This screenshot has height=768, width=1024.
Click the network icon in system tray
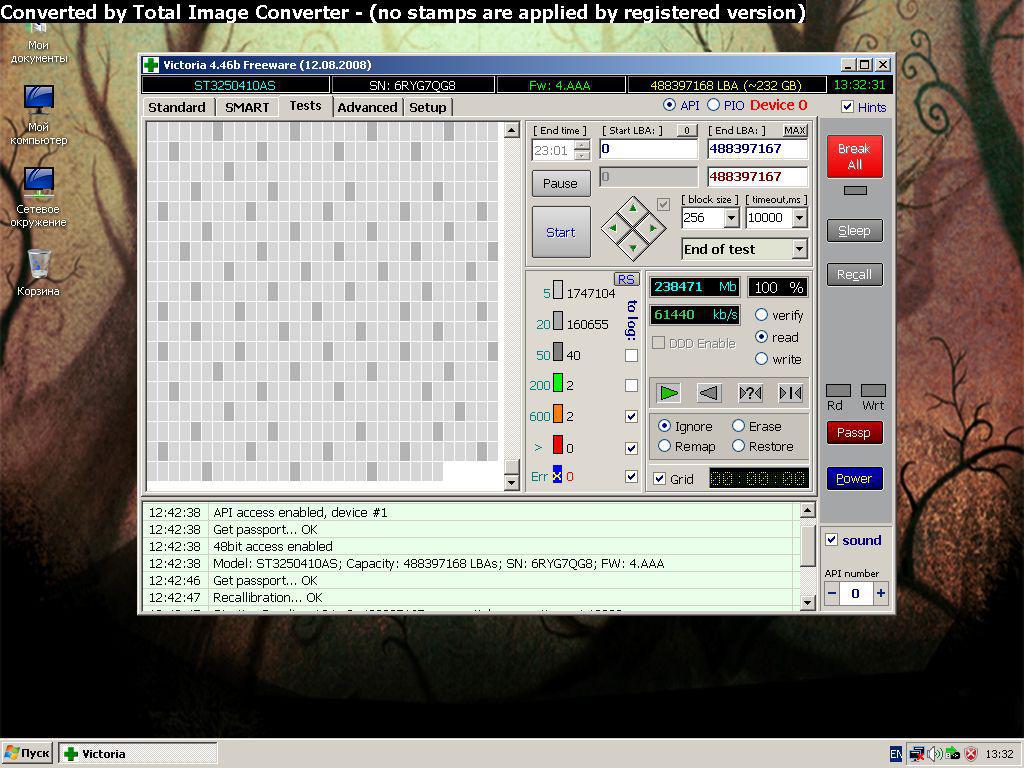(916, 754)
